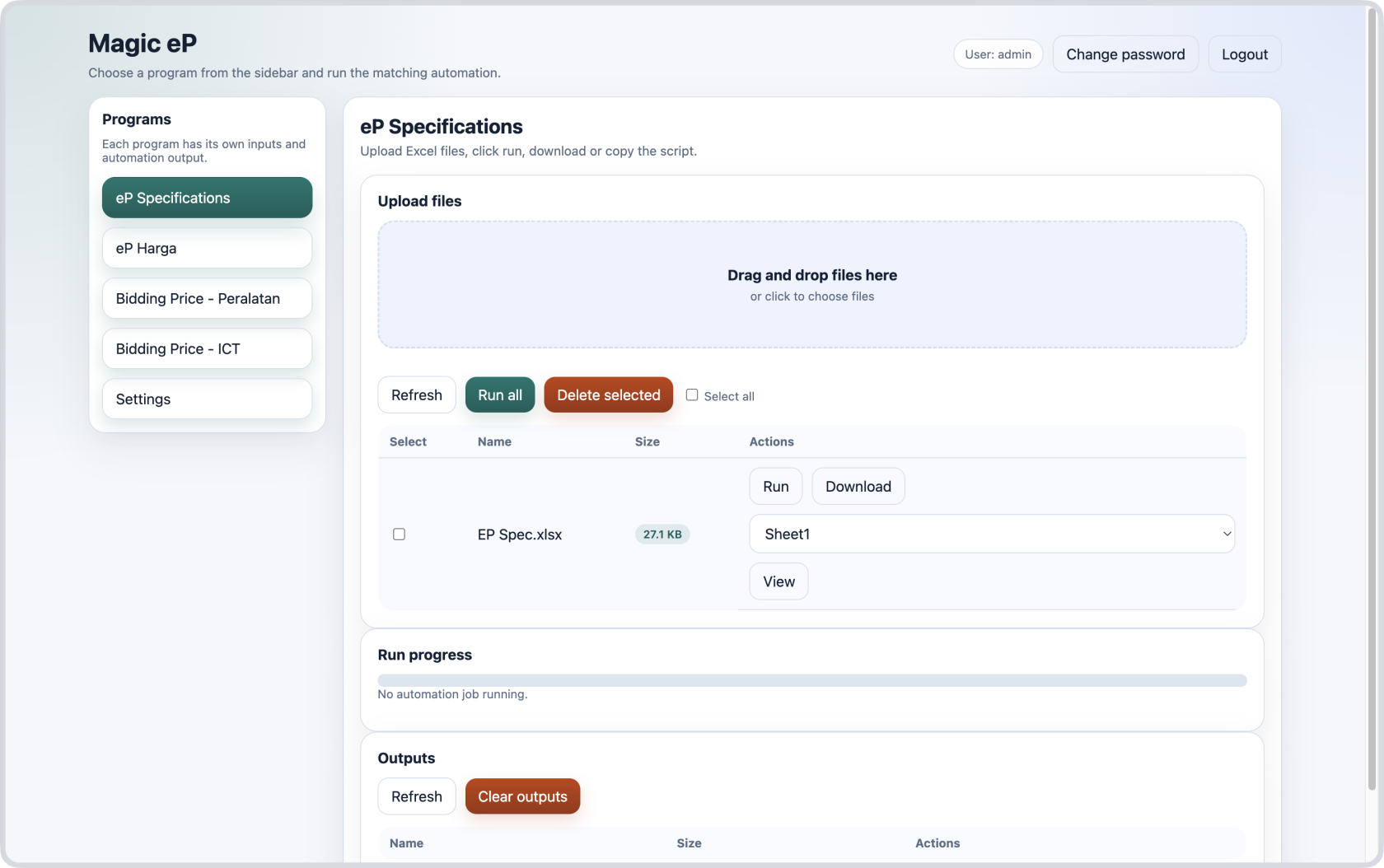Refresh the Outputs list
Screen dimensions: 1384x868
tap(417, 796)
